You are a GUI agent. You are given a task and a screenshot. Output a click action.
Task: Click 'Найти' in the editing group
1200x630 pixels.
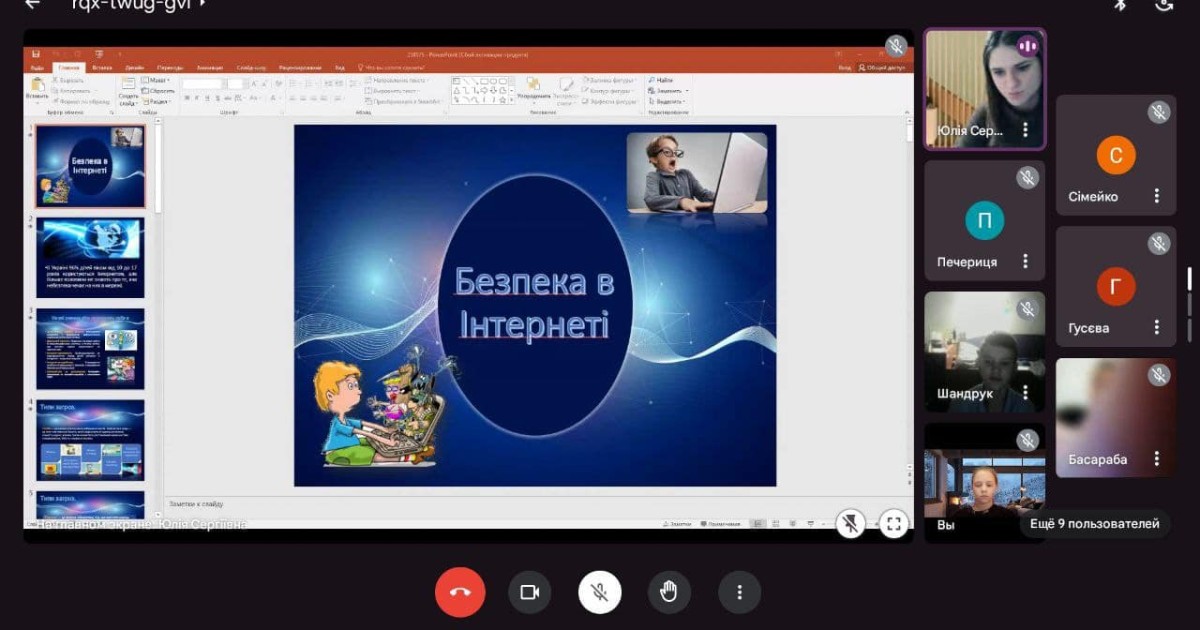tap(662, 80)
